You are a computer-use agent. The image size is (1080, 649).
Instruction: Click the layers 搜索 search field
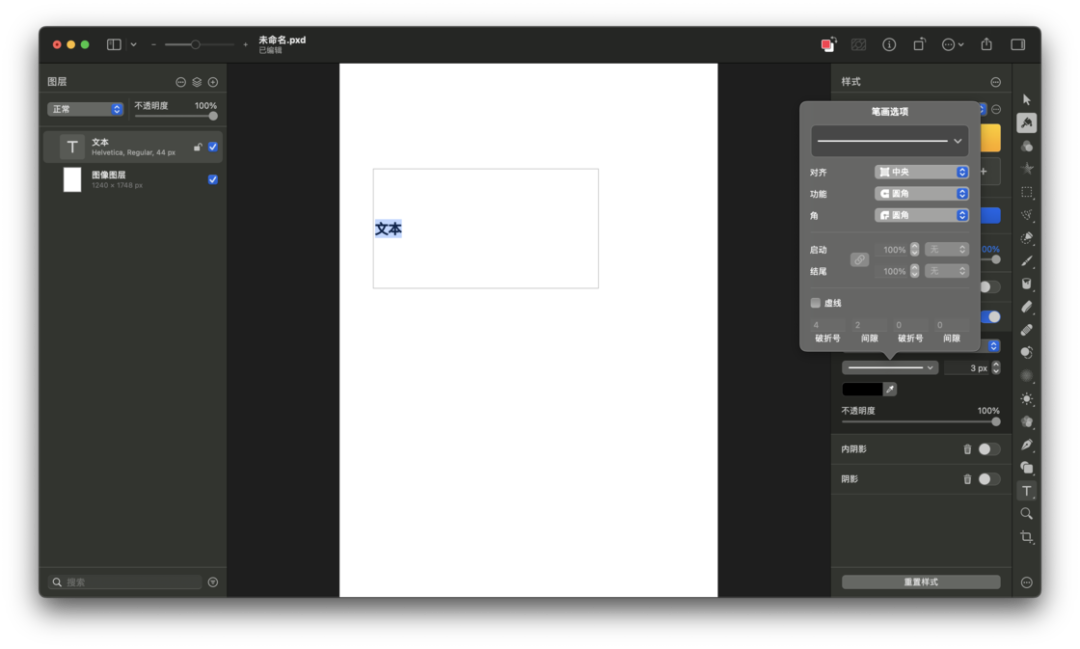point(125,582)
